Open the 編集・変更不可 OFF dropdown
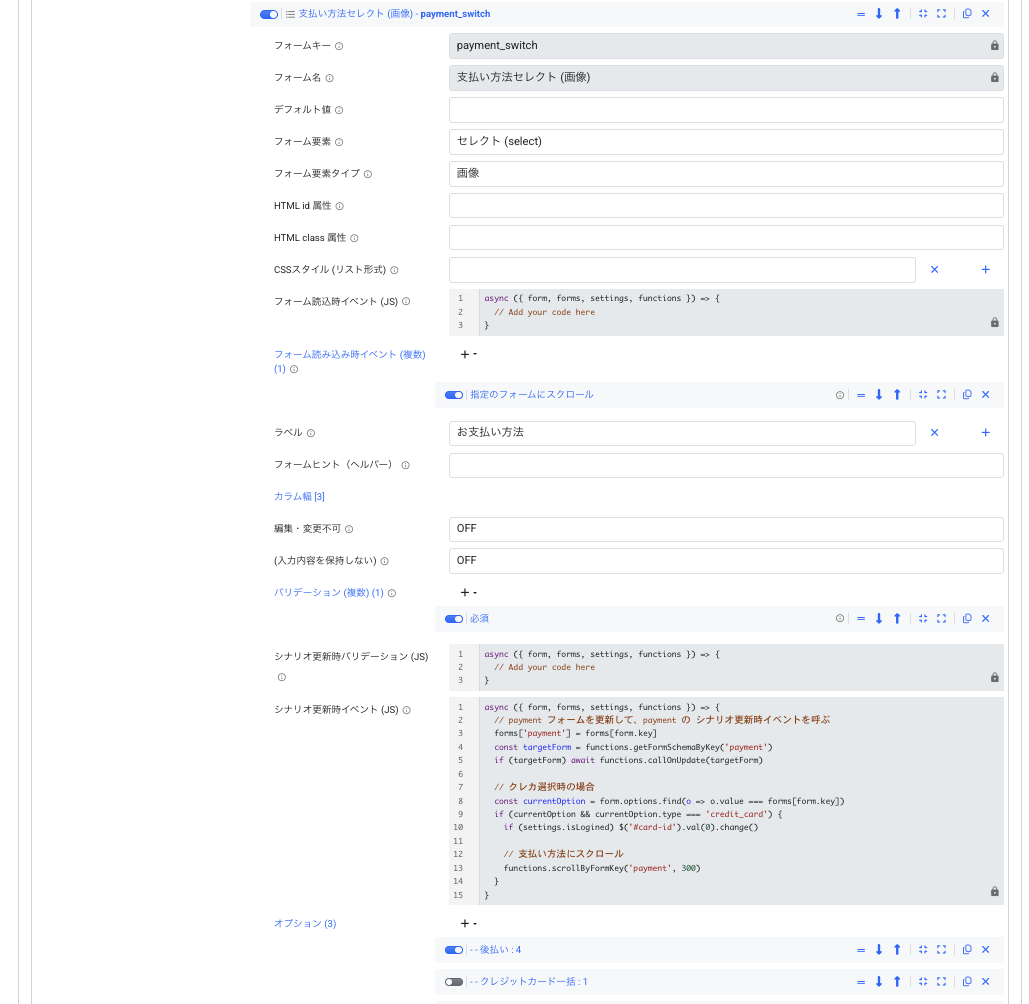 pyautogui.click(x=726, y=529)
